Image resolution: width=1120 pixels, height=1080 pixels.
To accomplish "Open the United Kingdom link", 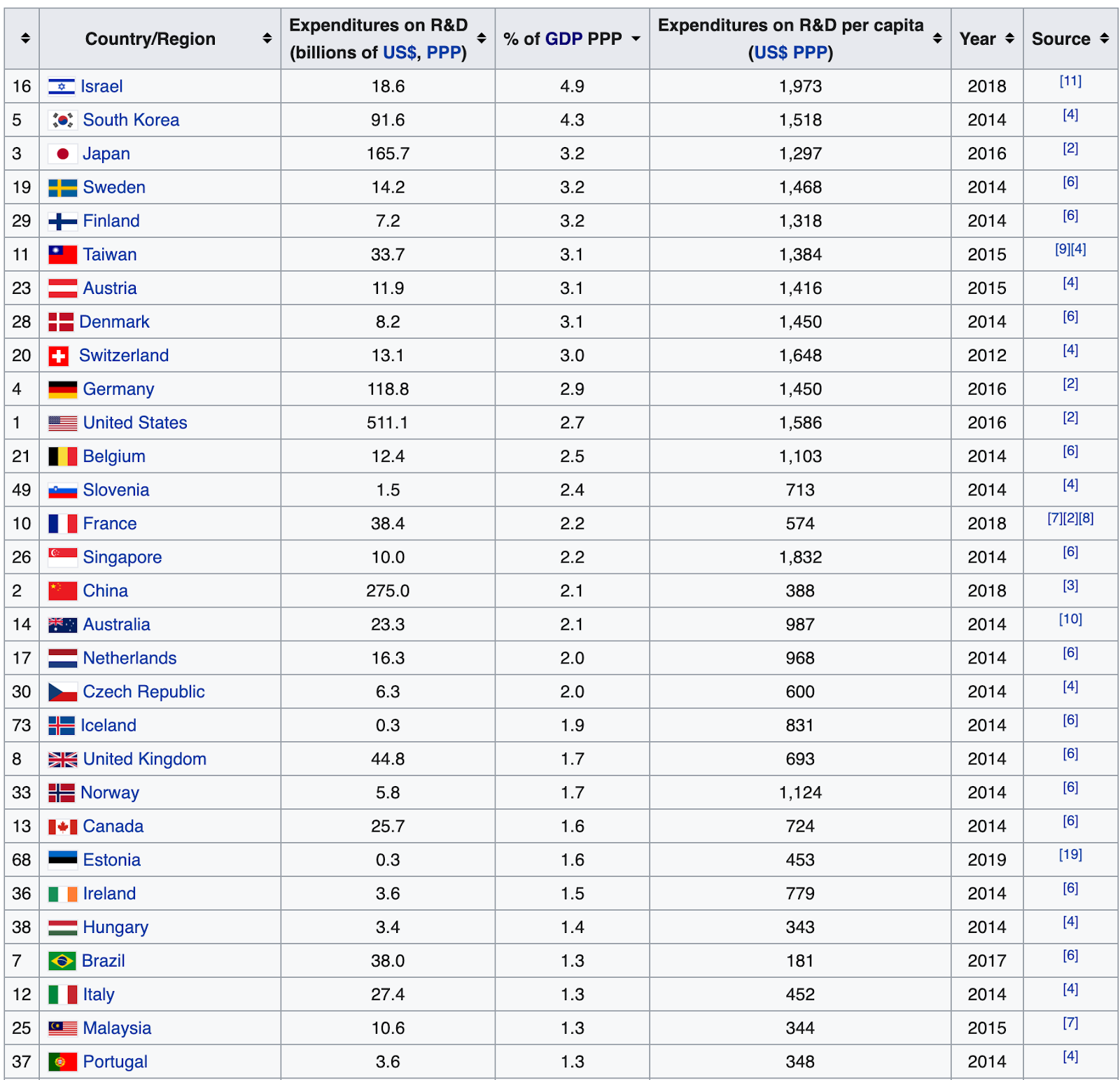I will [144, 759].
